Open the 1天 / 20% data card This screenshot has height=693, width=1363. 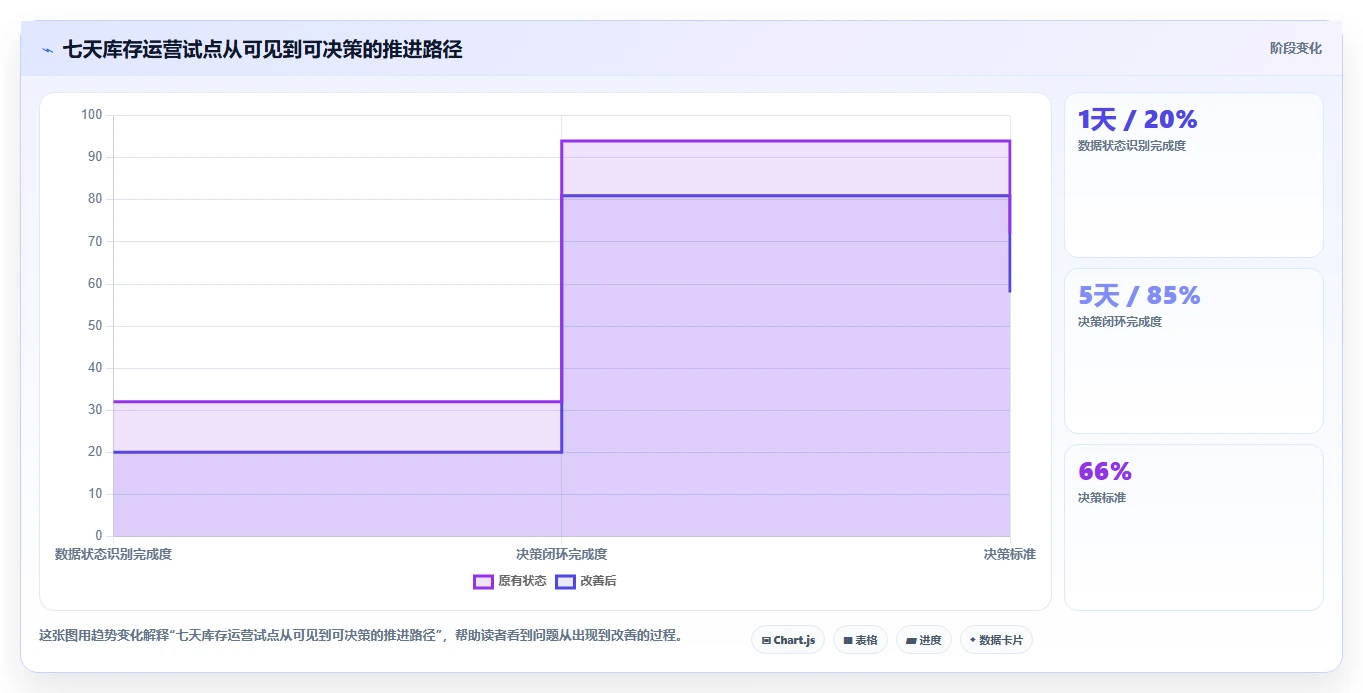(x=1194, y=175)
